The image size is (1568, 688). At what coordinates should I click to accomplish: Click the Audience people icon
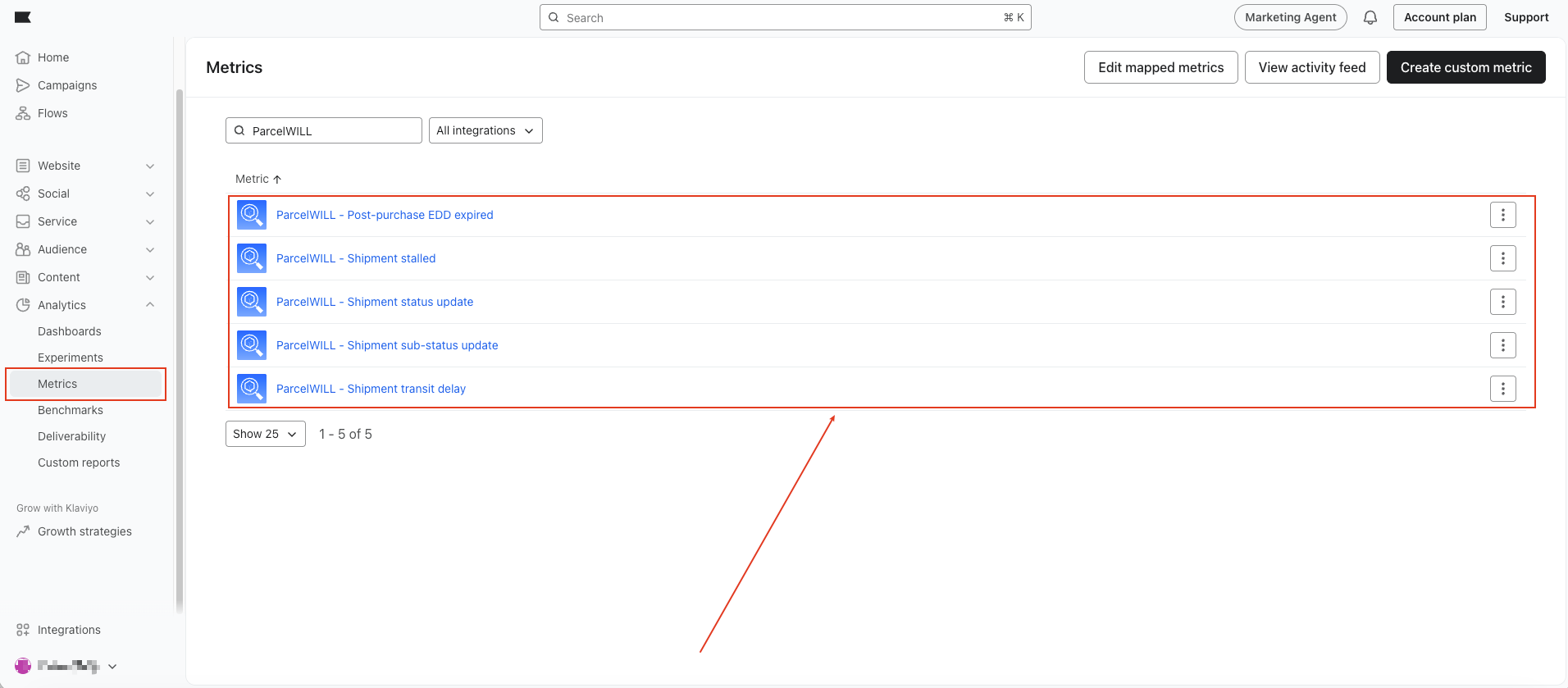coord(23,249)
